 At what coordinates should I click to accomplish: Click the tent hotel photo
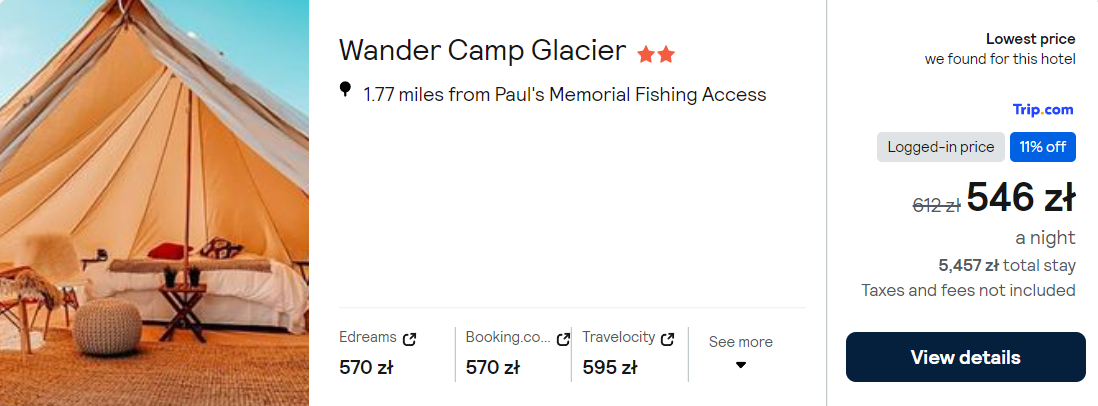click(154, 203)
